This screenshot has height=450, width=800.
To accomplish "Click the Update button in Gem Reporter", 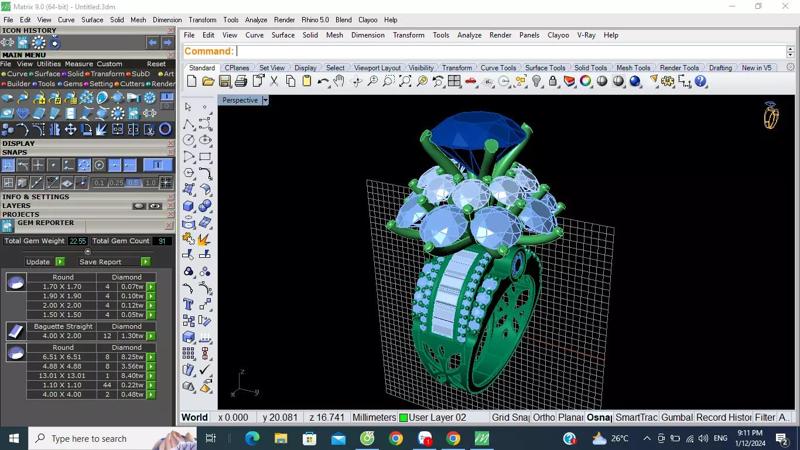I will tap(45, 262).
